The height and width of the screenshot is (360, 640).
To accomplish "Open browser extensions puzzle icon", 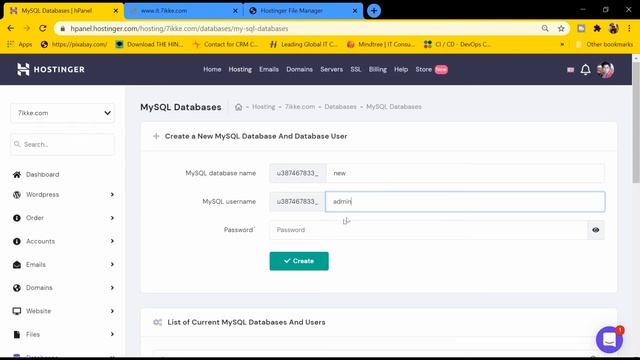I will point(597,29).
